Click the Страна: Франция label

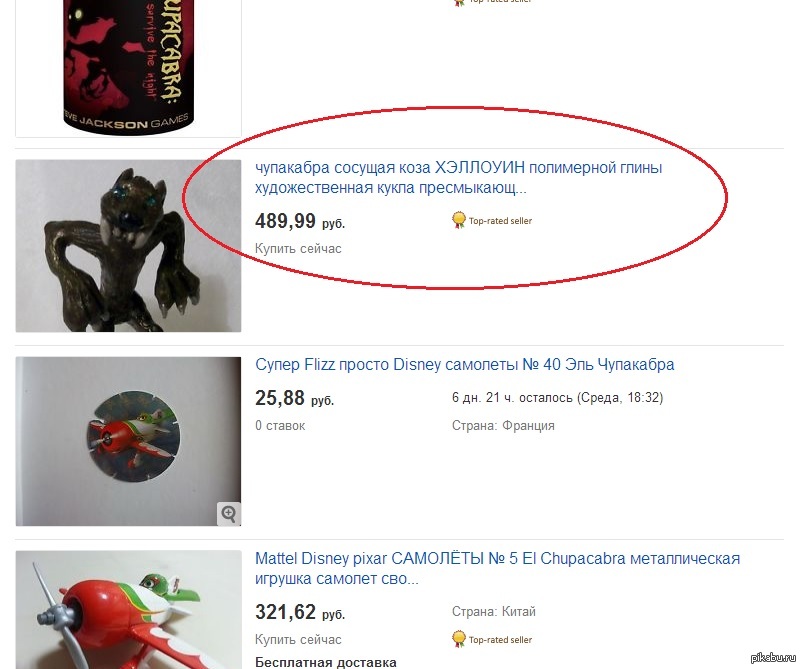tap(503, 425)
